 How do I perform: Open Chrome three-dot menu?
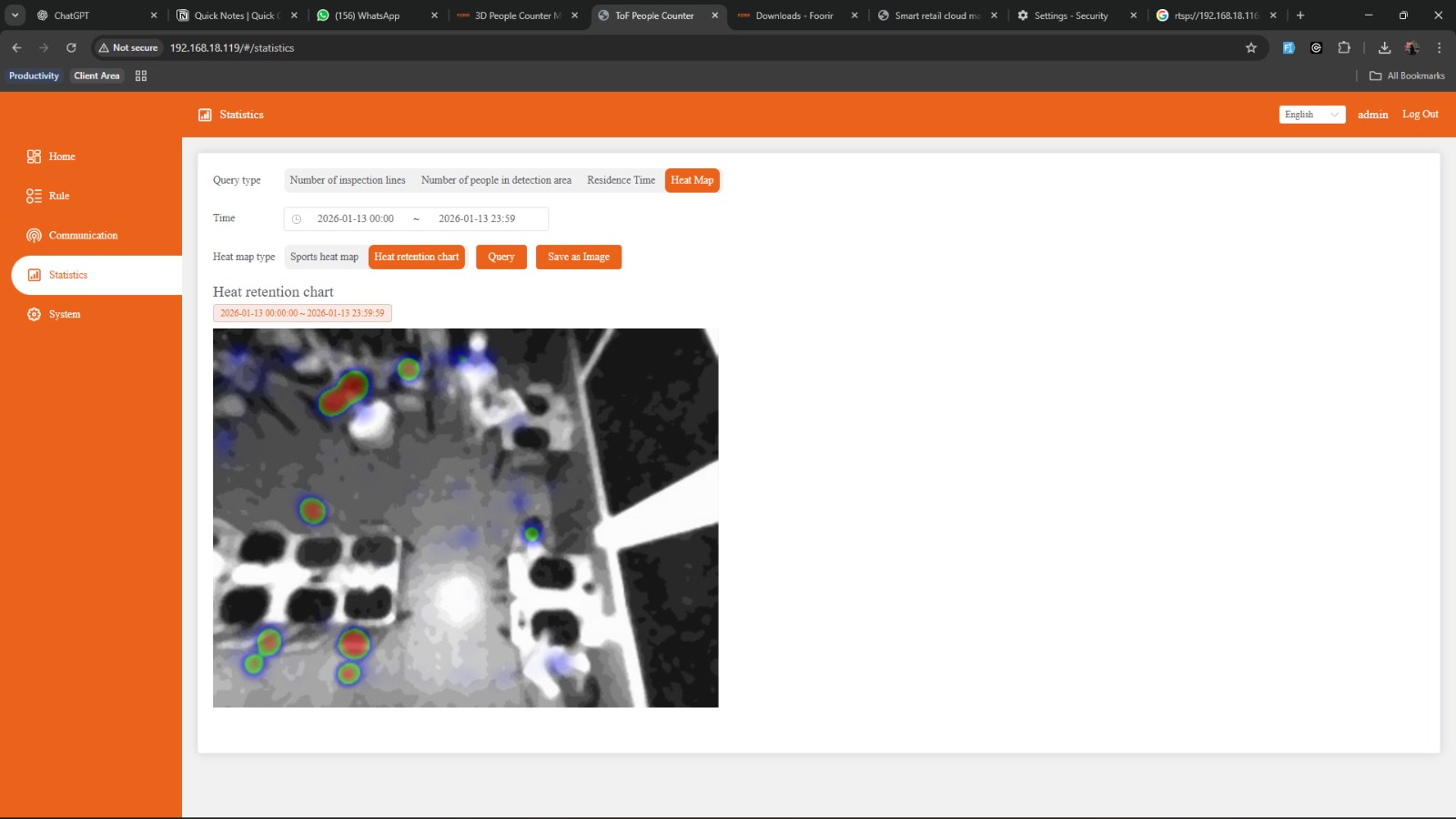[x=1439, y=47]
